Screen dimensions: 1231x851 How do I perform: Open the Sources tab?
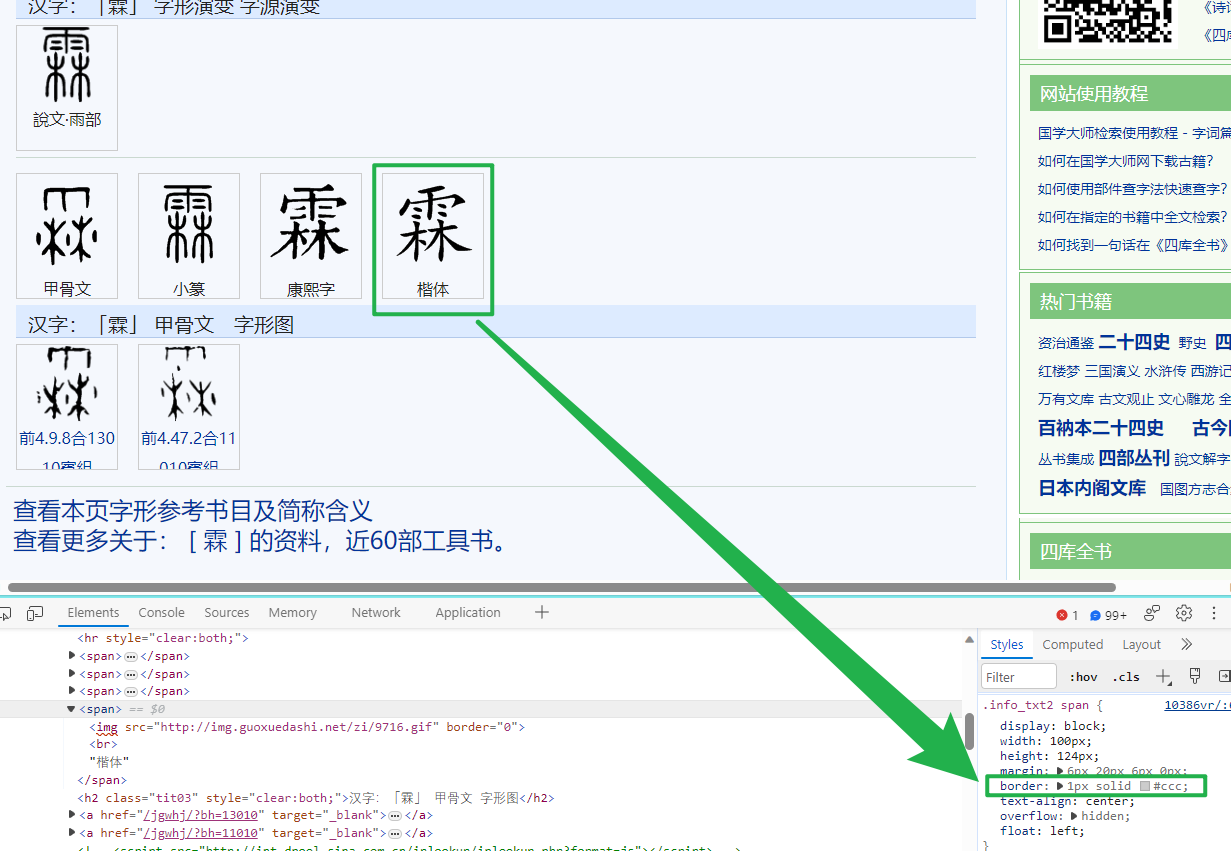click(x=227, y=613)
